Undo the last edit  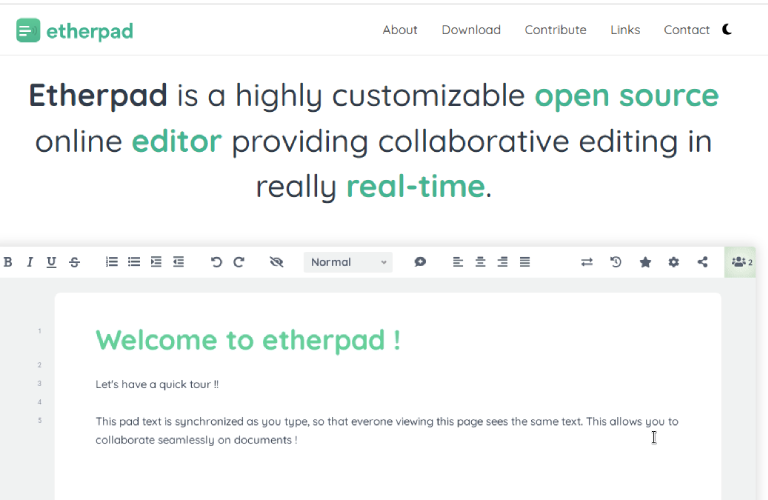216,262
